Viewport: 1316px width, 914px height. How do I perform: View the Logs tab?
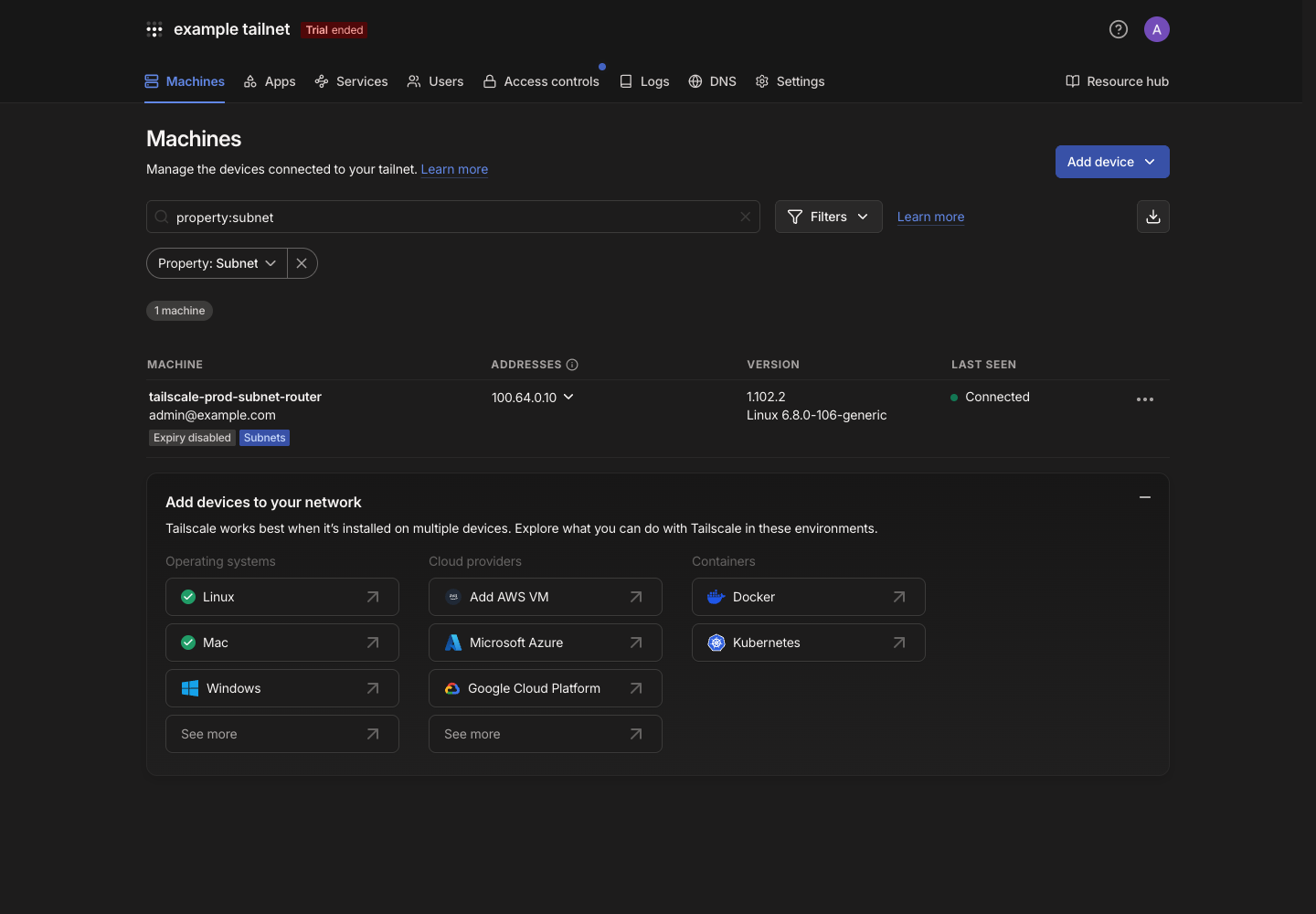coord(644,81)
